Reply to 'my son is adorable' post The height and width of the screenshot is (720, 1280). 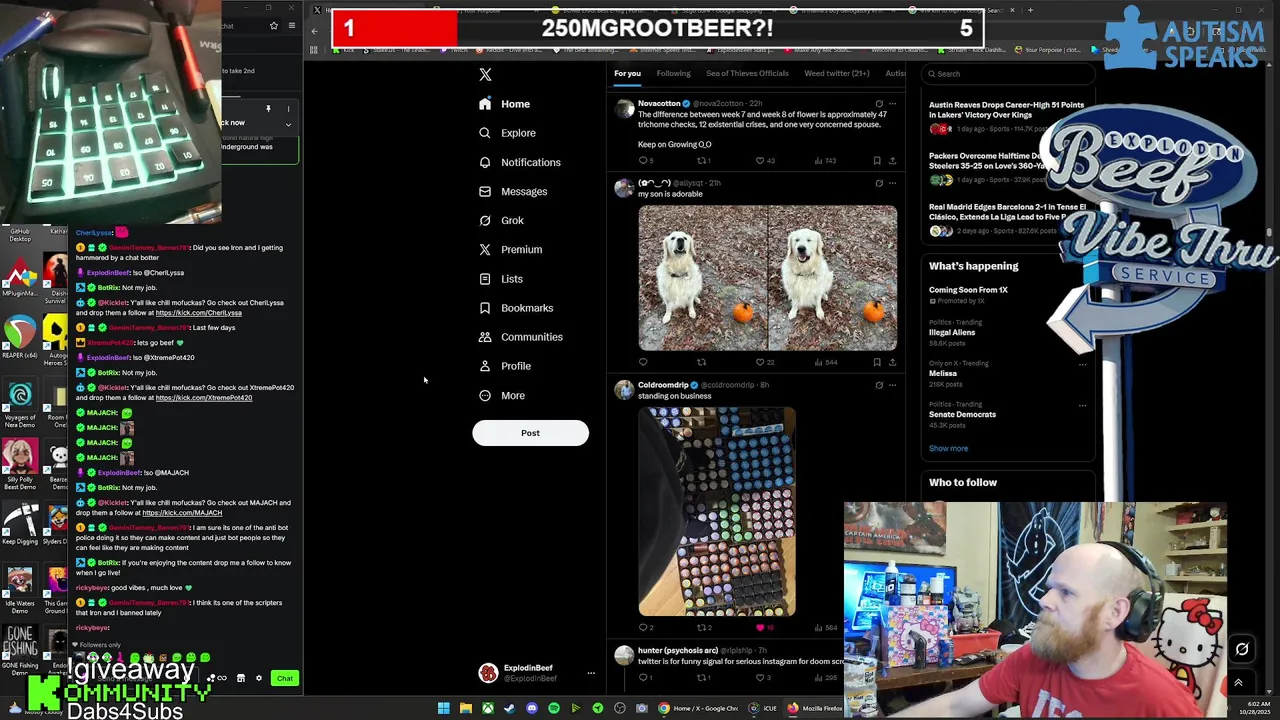(x=643, y=362)
